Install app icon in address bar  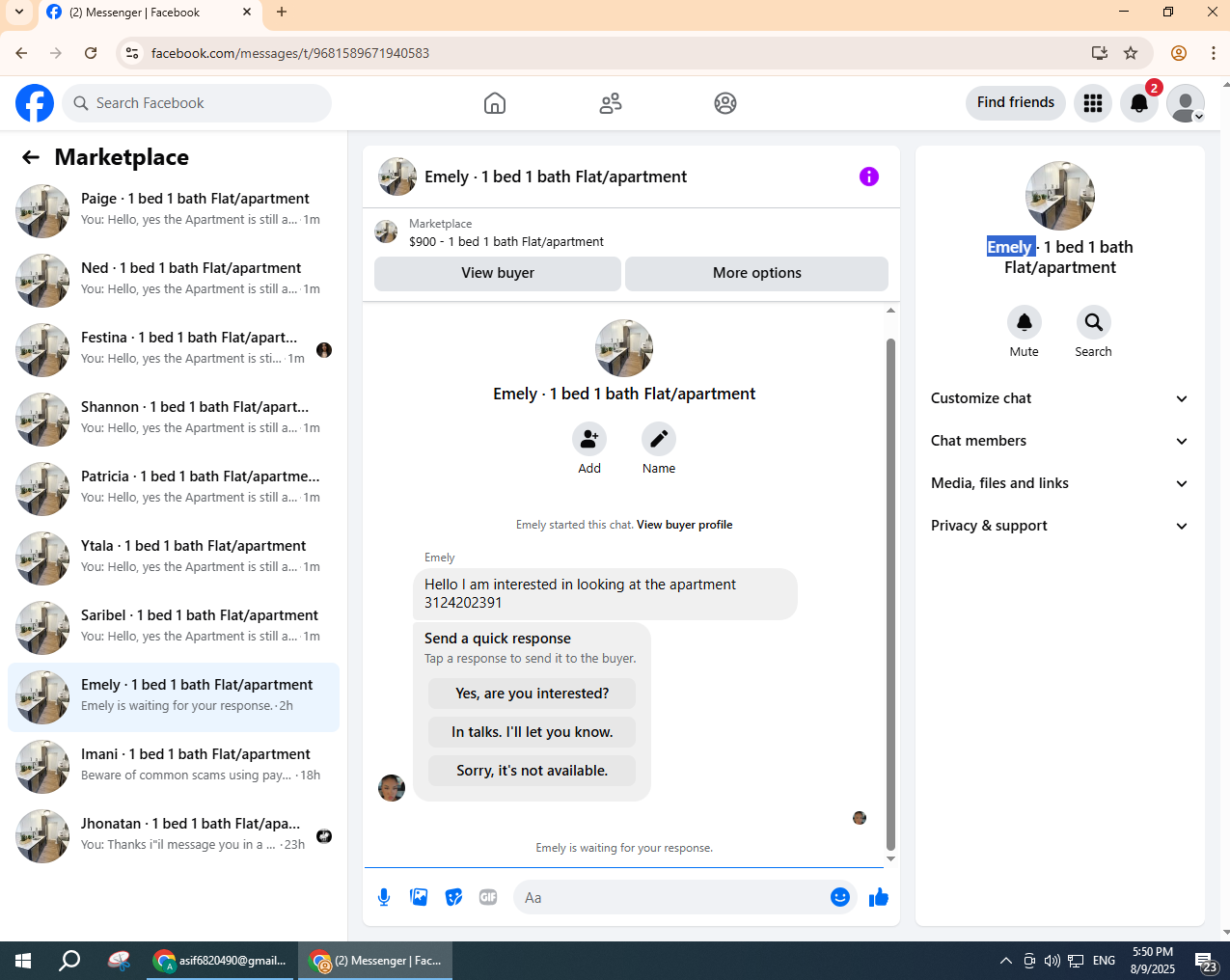[x=1099, y=53]
